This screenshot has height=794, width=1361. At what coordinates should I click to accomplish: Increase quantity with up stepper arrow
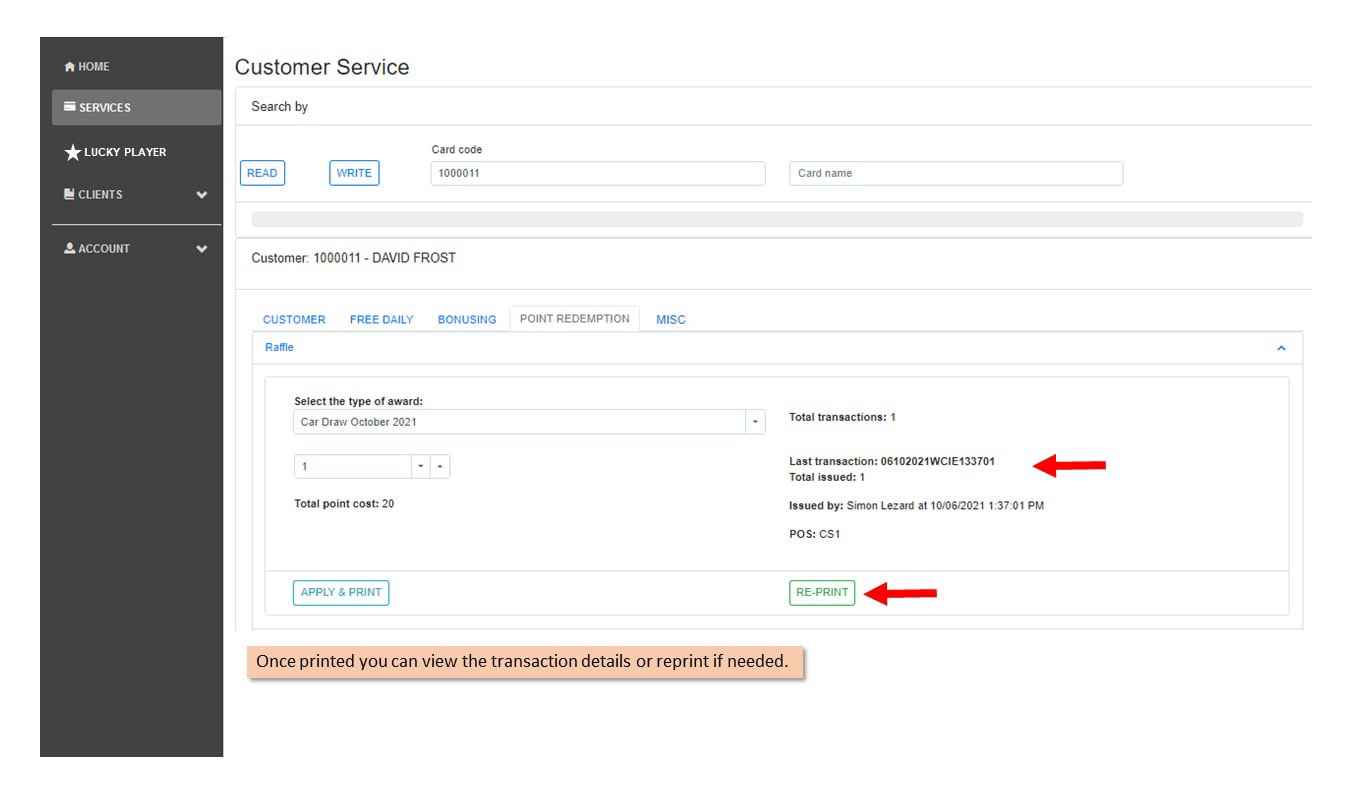point(441,467)
